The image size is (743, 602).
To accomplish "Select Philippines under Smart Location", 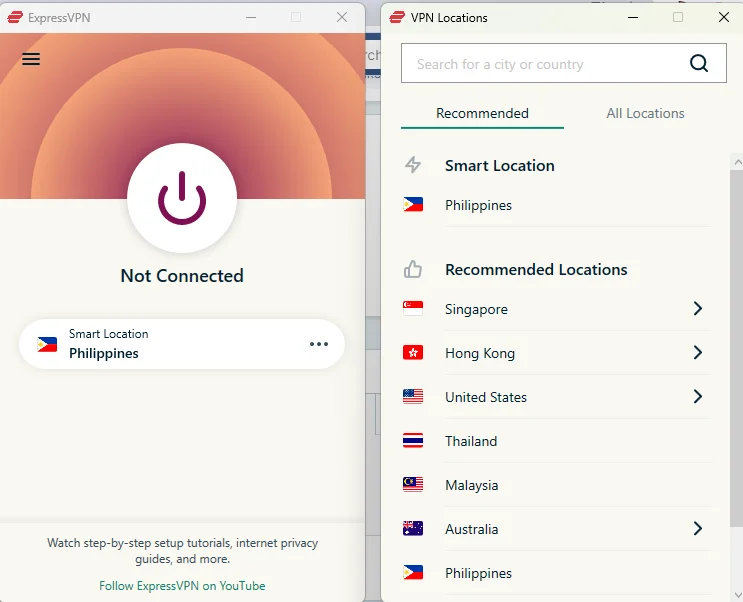I will coord(557,205).
